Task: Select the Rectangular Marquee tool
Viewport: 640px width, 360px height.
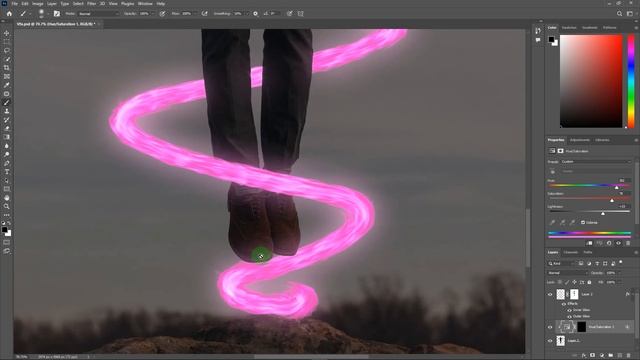Action: click(x=7, y=42)
